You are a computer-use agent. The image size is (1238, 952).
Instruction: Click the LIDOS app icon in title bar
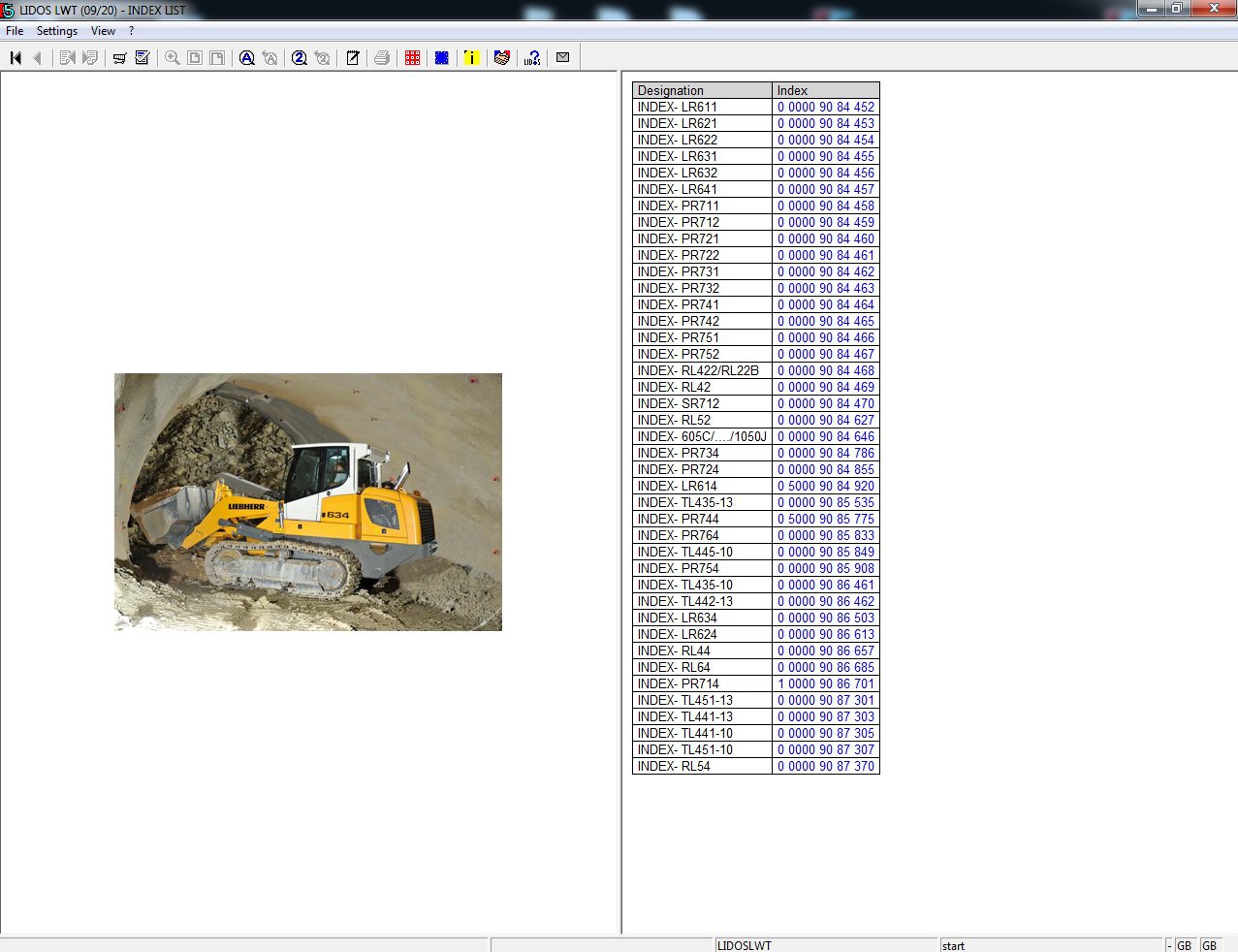coord(8,10)
